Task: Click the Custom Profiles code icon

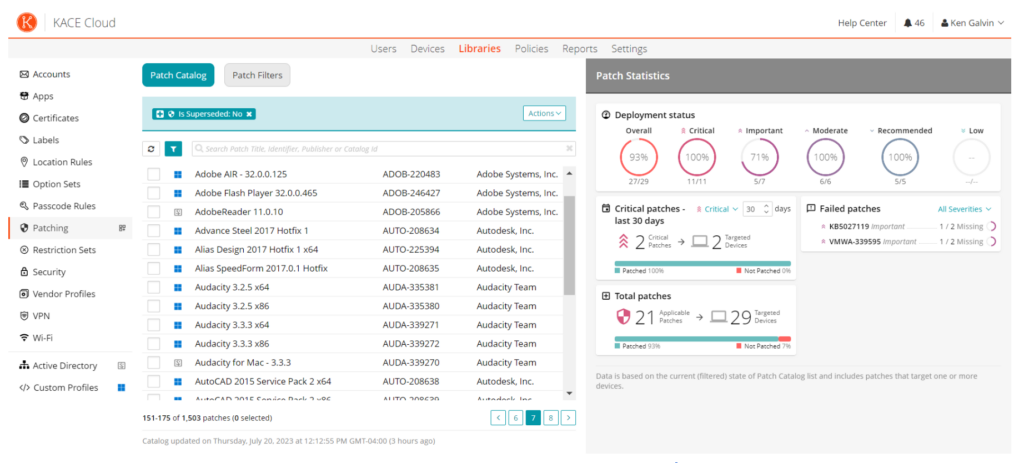Action: coord(24,387)
